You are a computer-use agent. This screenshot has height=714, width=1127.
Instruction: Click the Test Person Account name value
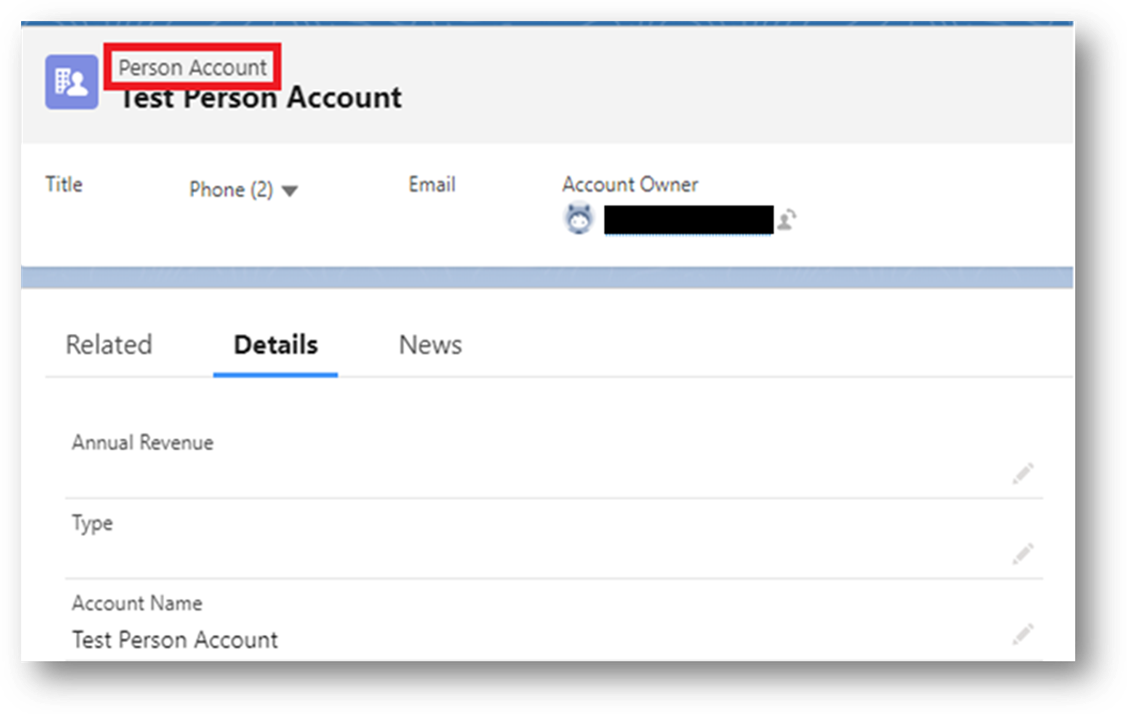pos(175,640)
